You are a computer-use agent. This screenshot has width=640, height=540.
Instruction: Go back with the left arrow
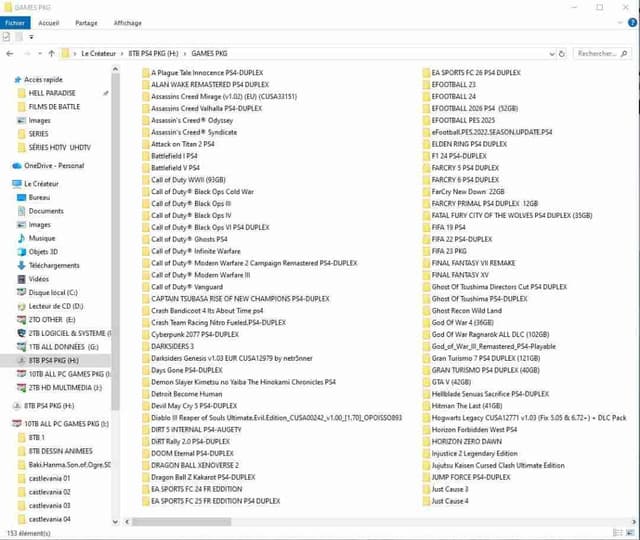pyautogui.click(x=10, y=53)
